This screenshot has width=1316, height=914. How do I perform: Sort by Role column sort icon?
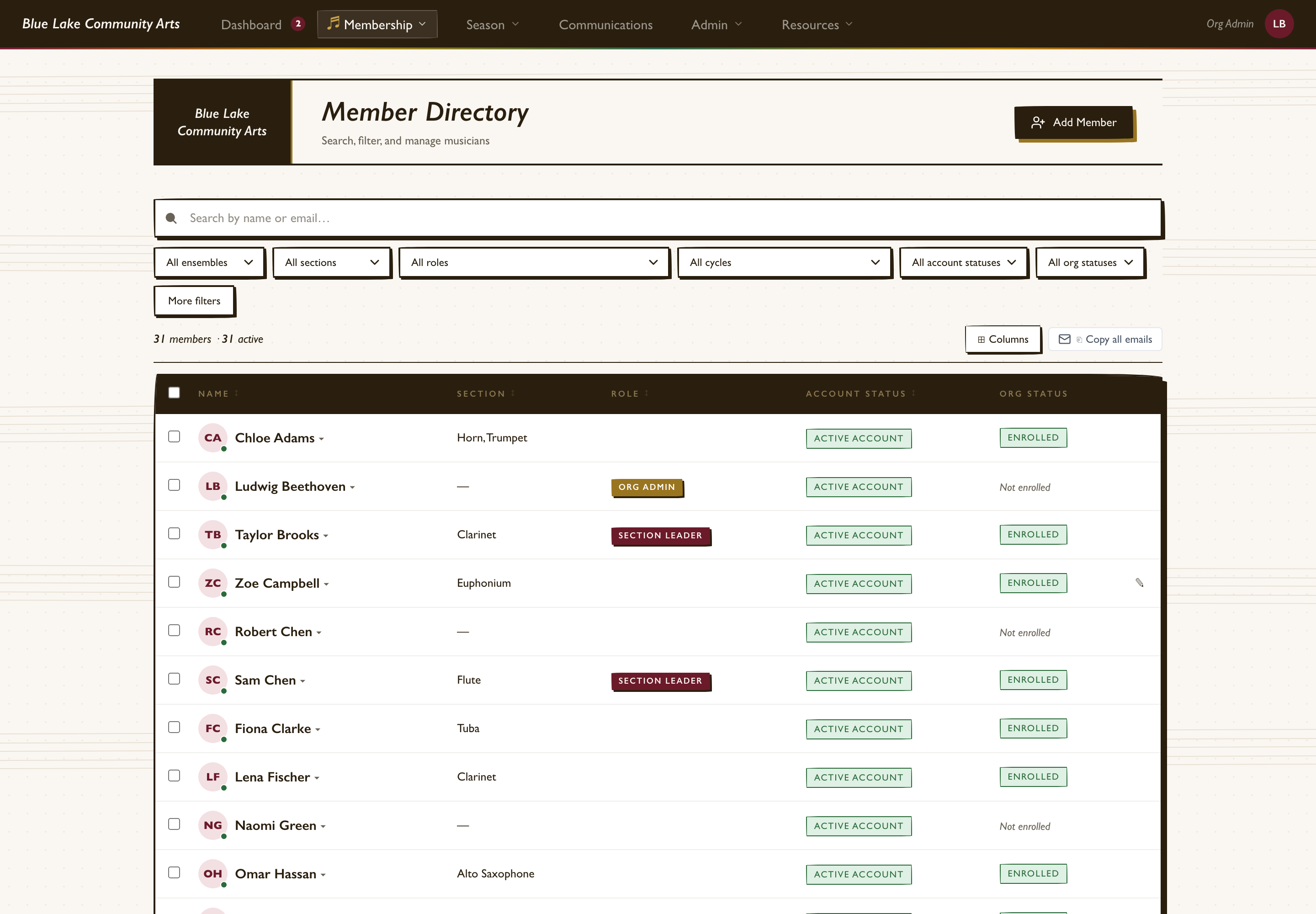point(647,393)
